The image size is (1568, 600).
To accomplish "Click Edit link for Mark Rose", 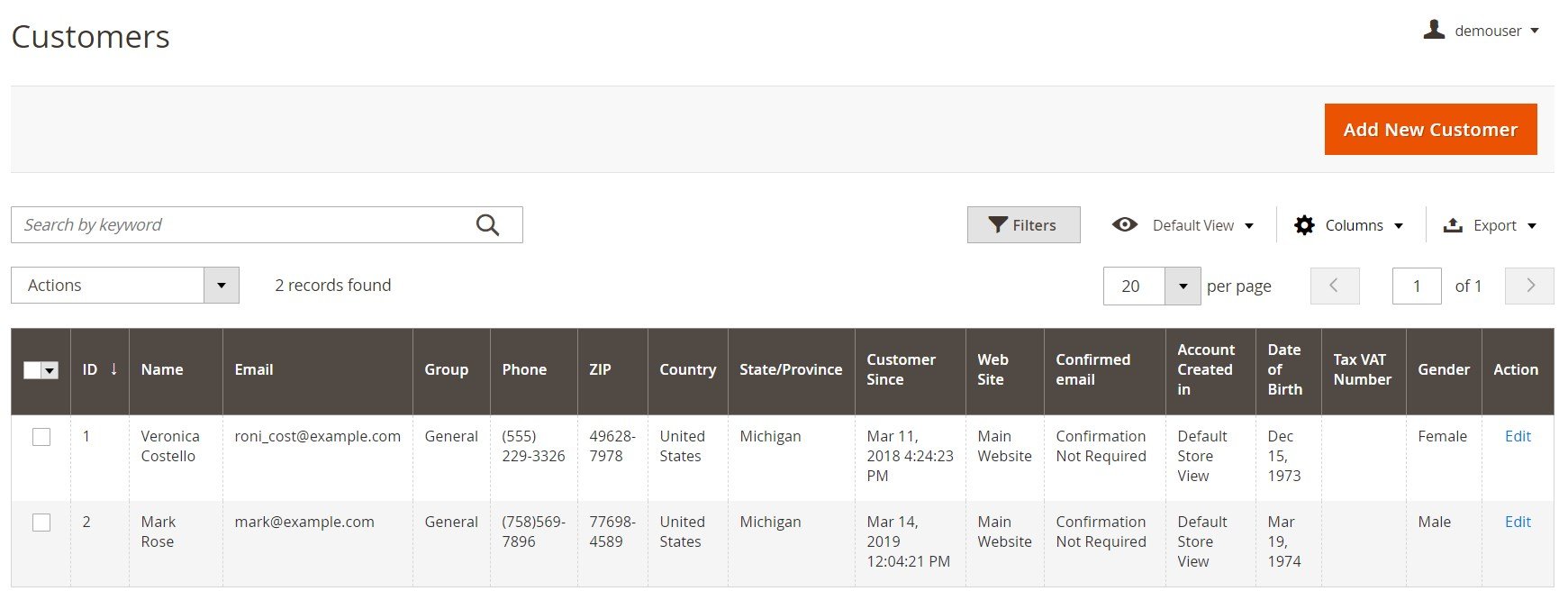I will click(x=1518, y=522).
